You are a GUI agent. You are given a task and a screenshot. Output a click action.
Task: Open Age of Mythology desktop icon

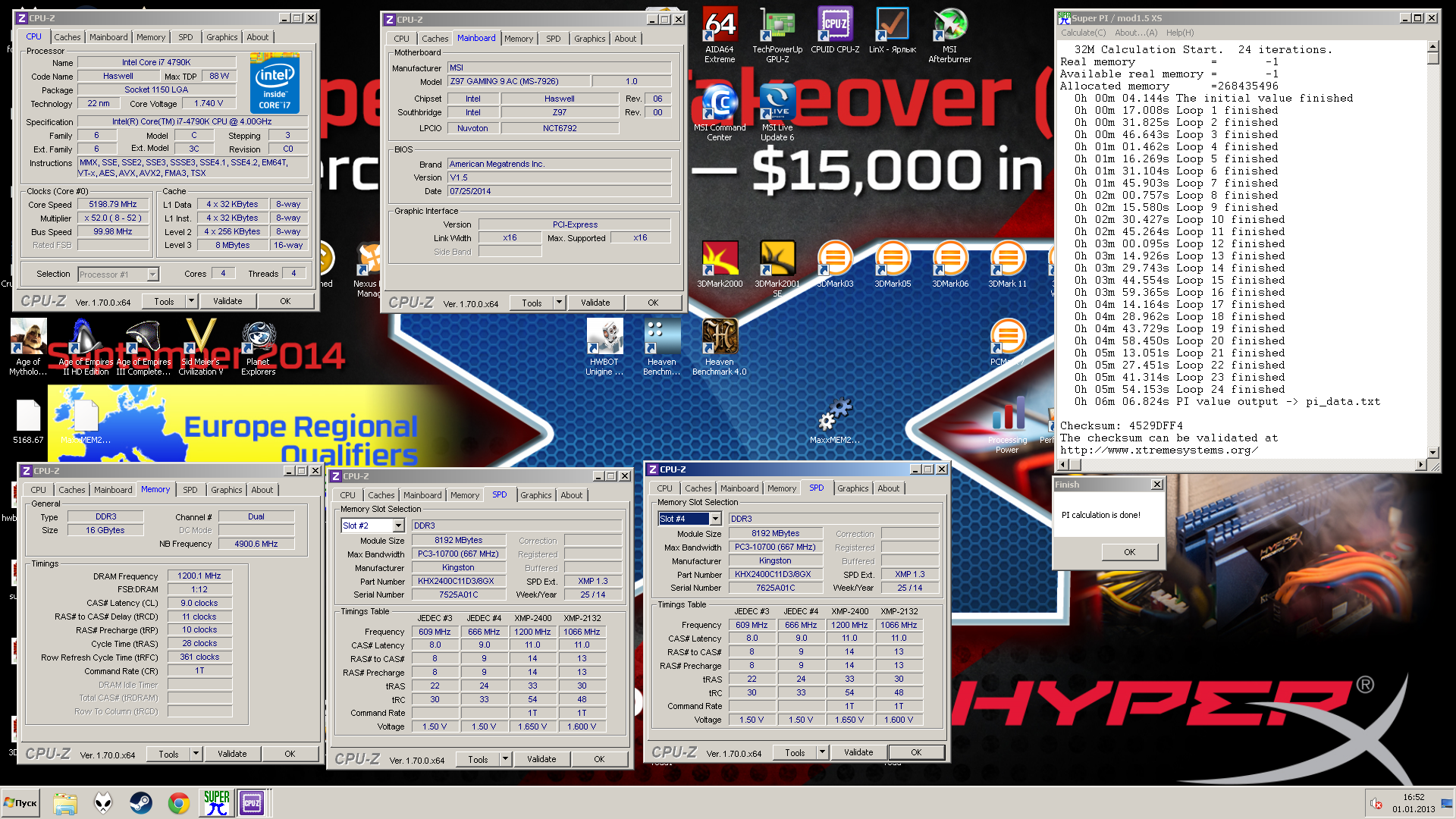pyautogui.click(x=28, y=347)
